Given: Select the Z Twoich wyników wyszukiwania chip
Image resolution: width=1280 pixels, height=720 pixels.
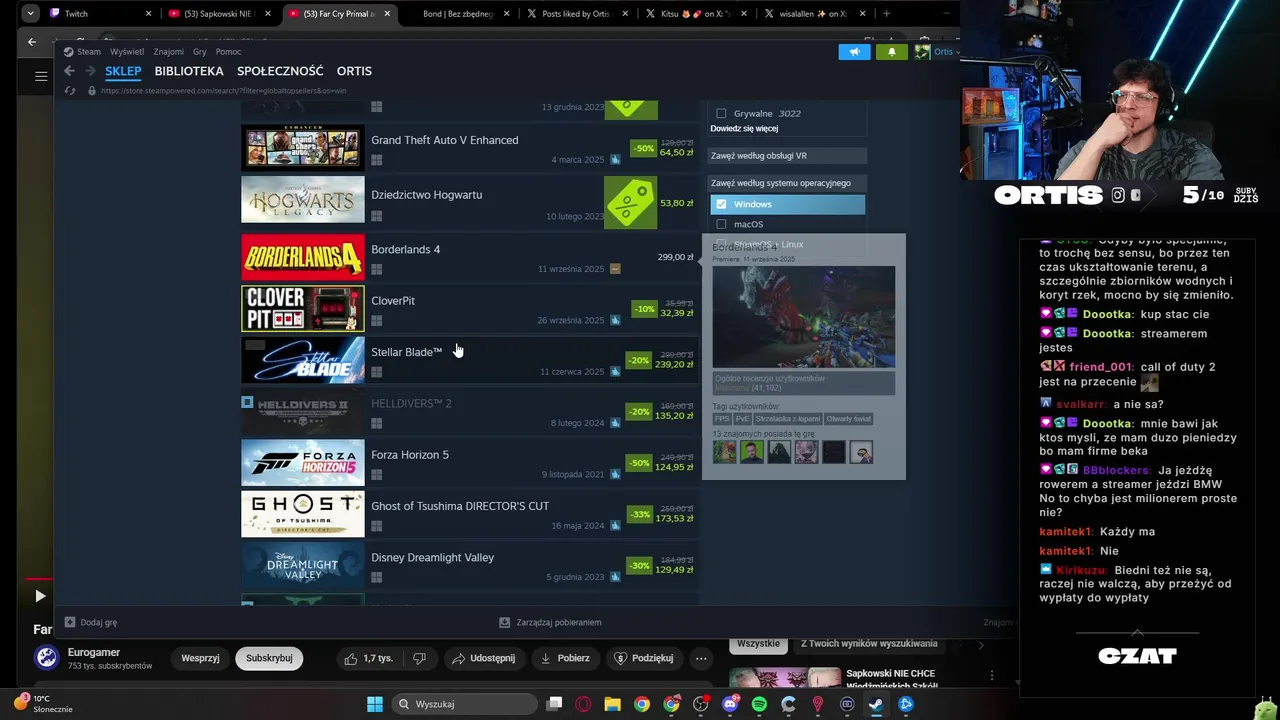Looking at the screenshot, I should pyautogui.click(x=869, y=644).
